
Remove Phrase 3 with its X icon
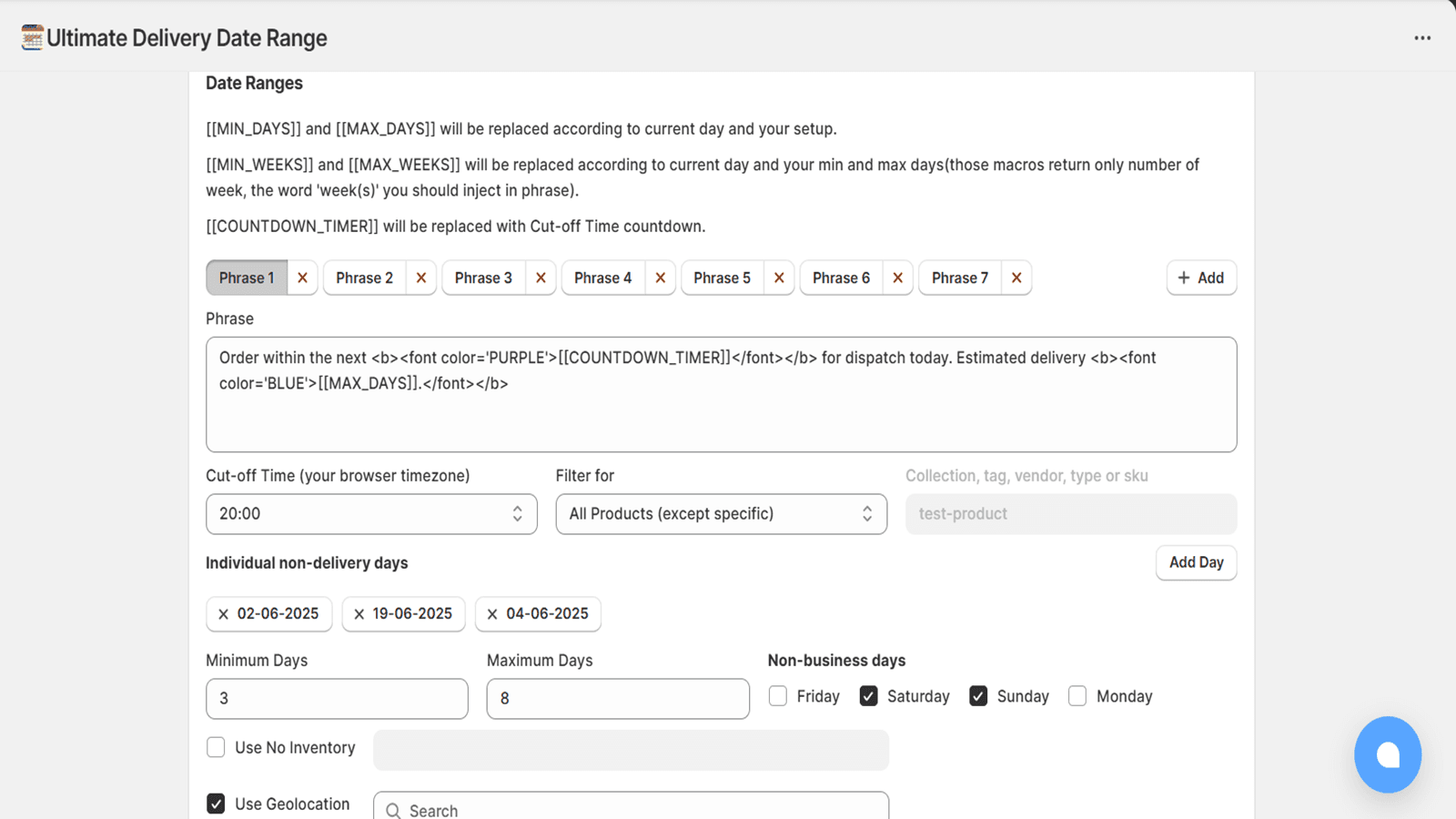pyautogui.click(x=541, y=278)
